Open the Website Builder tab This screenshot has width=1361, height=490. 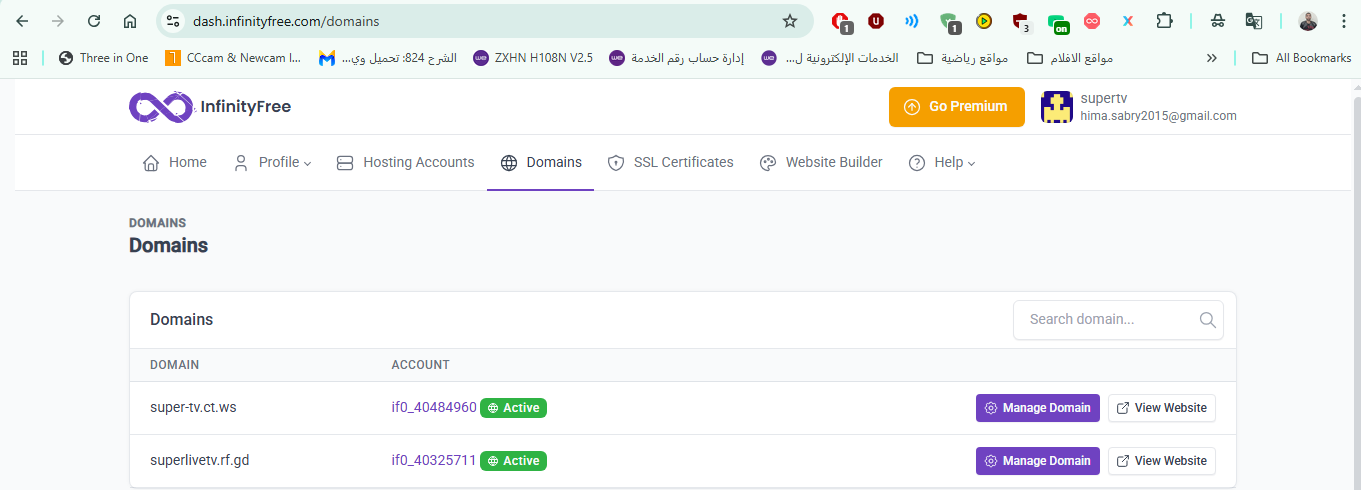821,163
